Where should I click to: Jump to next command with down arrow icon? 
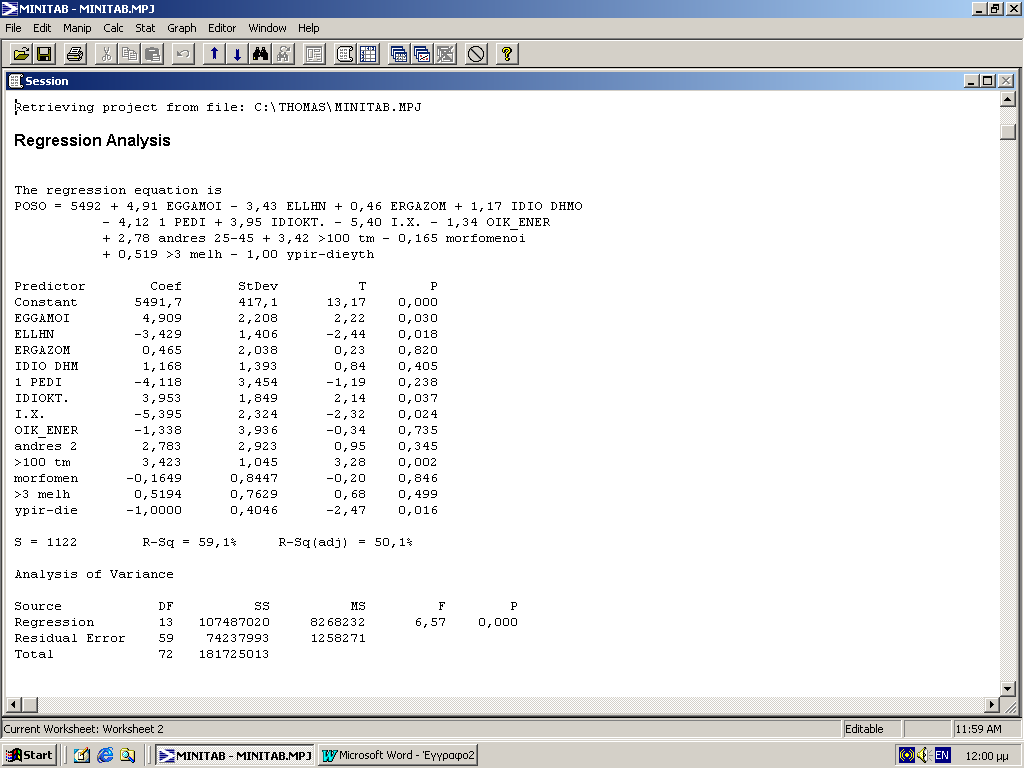pyautogui.click(x=237, y=54)
